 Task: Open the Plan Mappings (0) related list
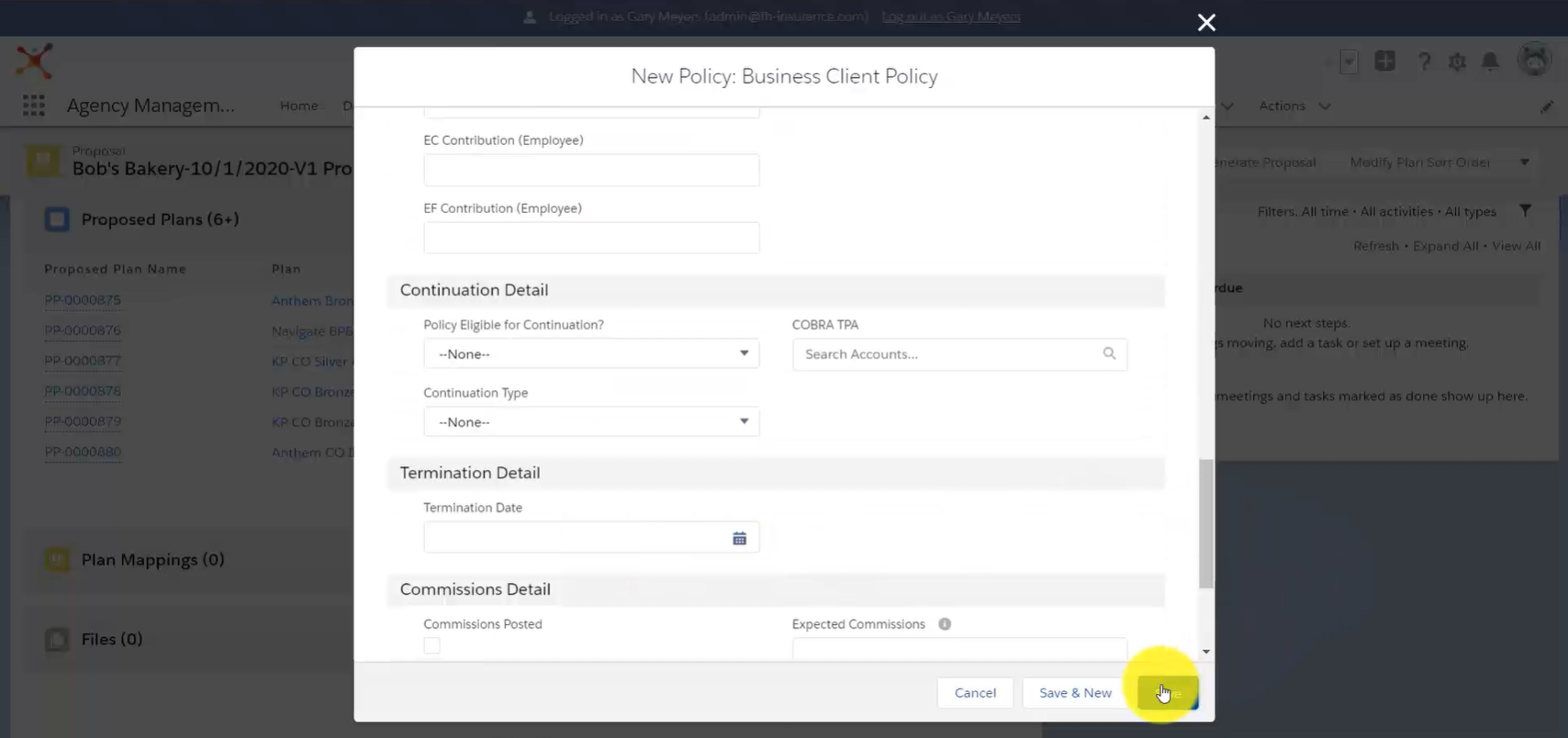[x=152, y=560]
